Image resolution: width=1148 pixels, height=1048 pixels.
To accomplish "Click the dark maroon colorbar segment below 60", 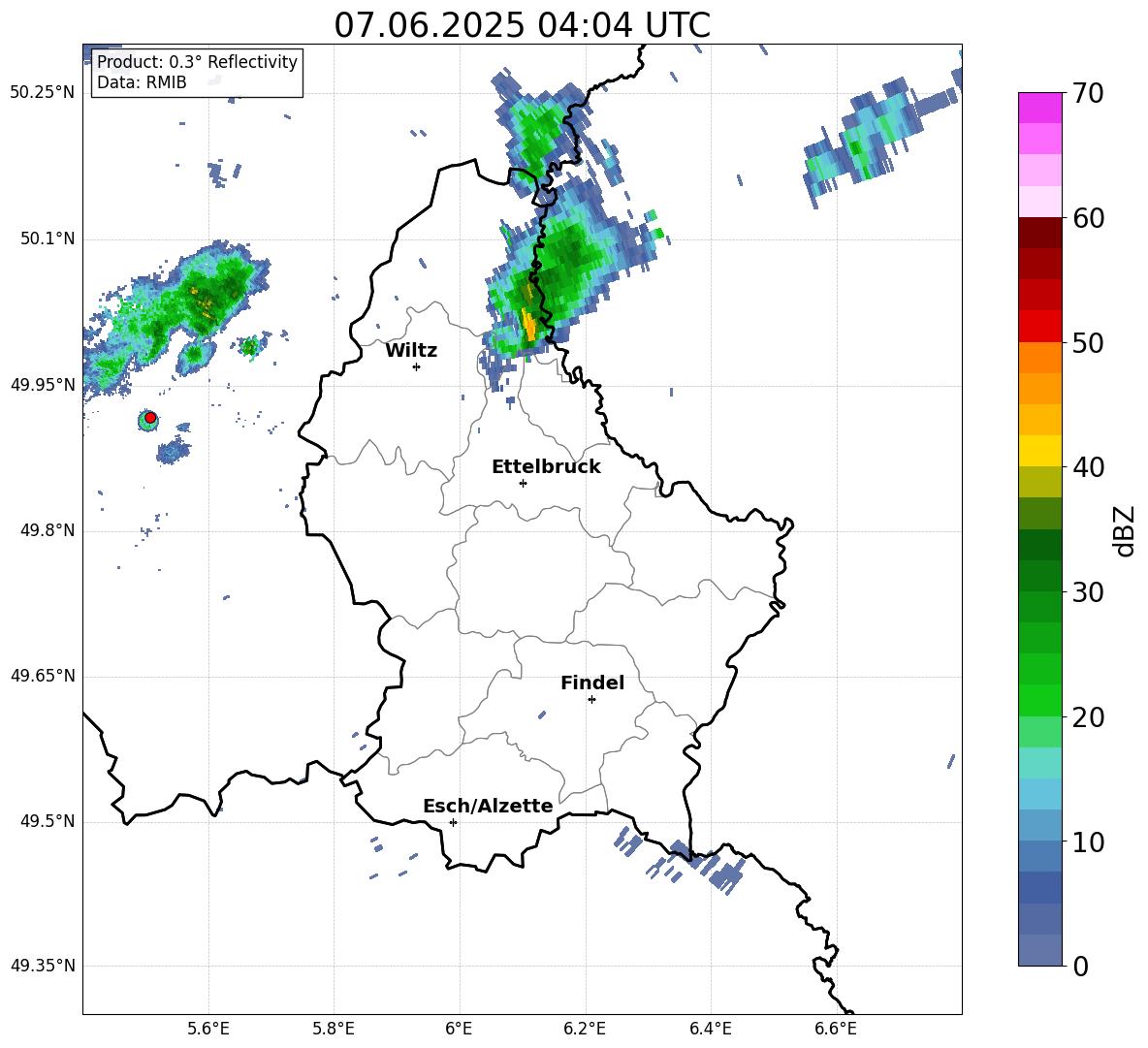I will 1040,233.
